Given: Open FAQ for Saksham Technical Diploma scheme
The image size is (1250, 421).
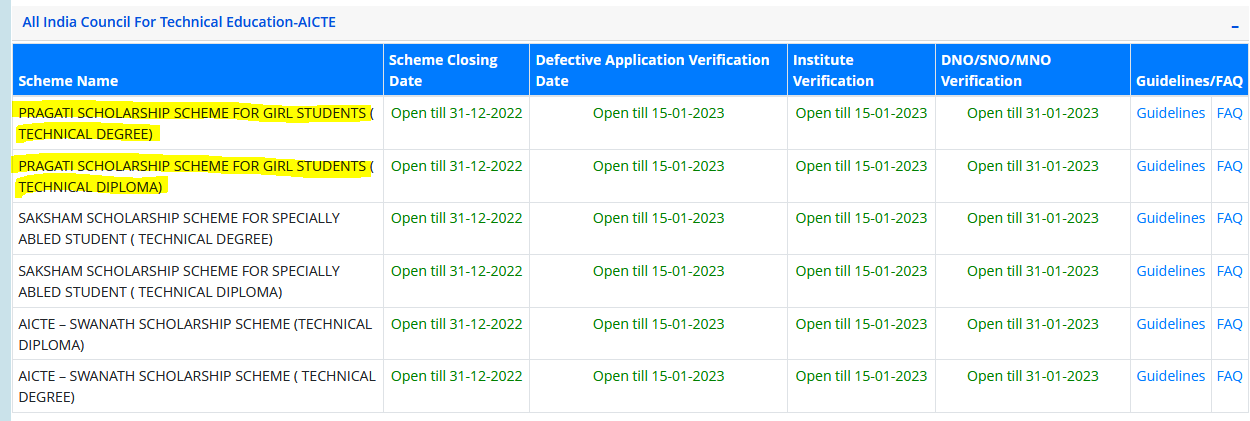Looking at the screenshot, I should (1229, 271).
